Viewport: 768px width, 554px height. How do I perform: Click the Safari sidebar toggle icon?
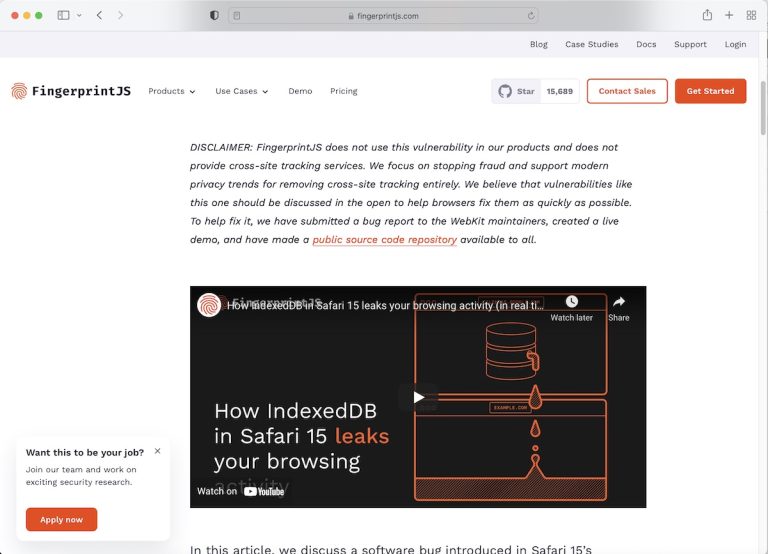63,15
